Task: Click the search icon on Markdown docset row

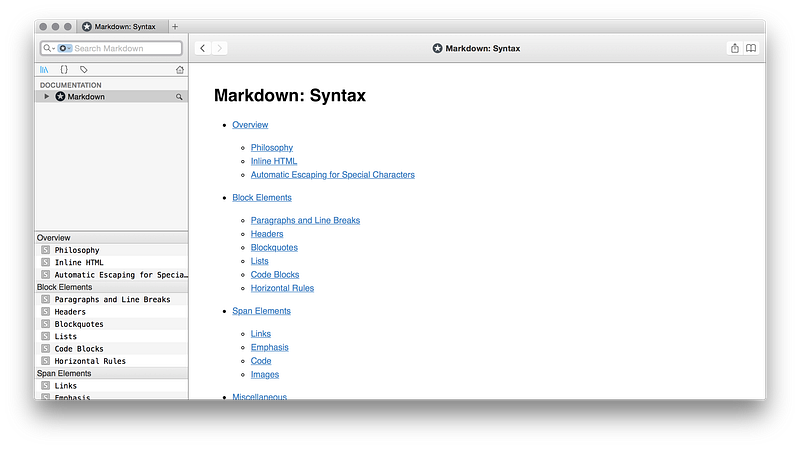Action: pos(179,97)
